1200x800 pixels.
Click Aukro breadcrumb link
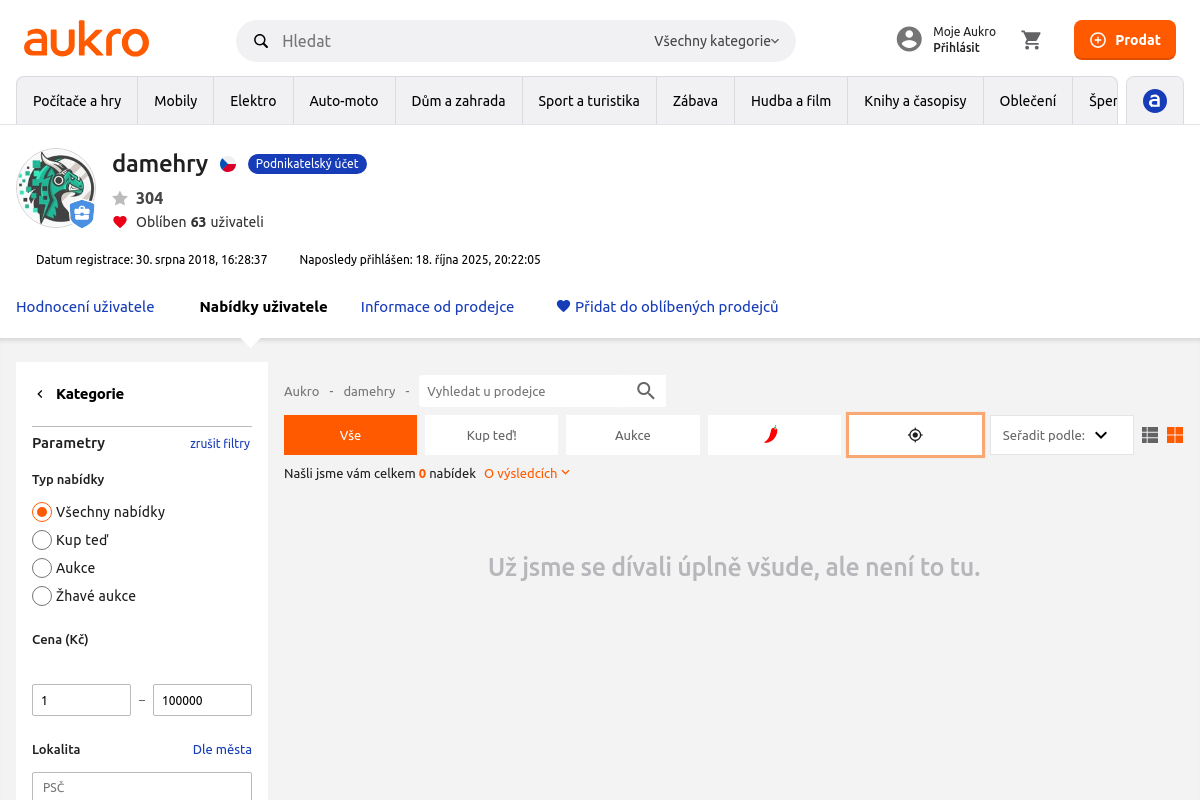(x=302, y=391)
